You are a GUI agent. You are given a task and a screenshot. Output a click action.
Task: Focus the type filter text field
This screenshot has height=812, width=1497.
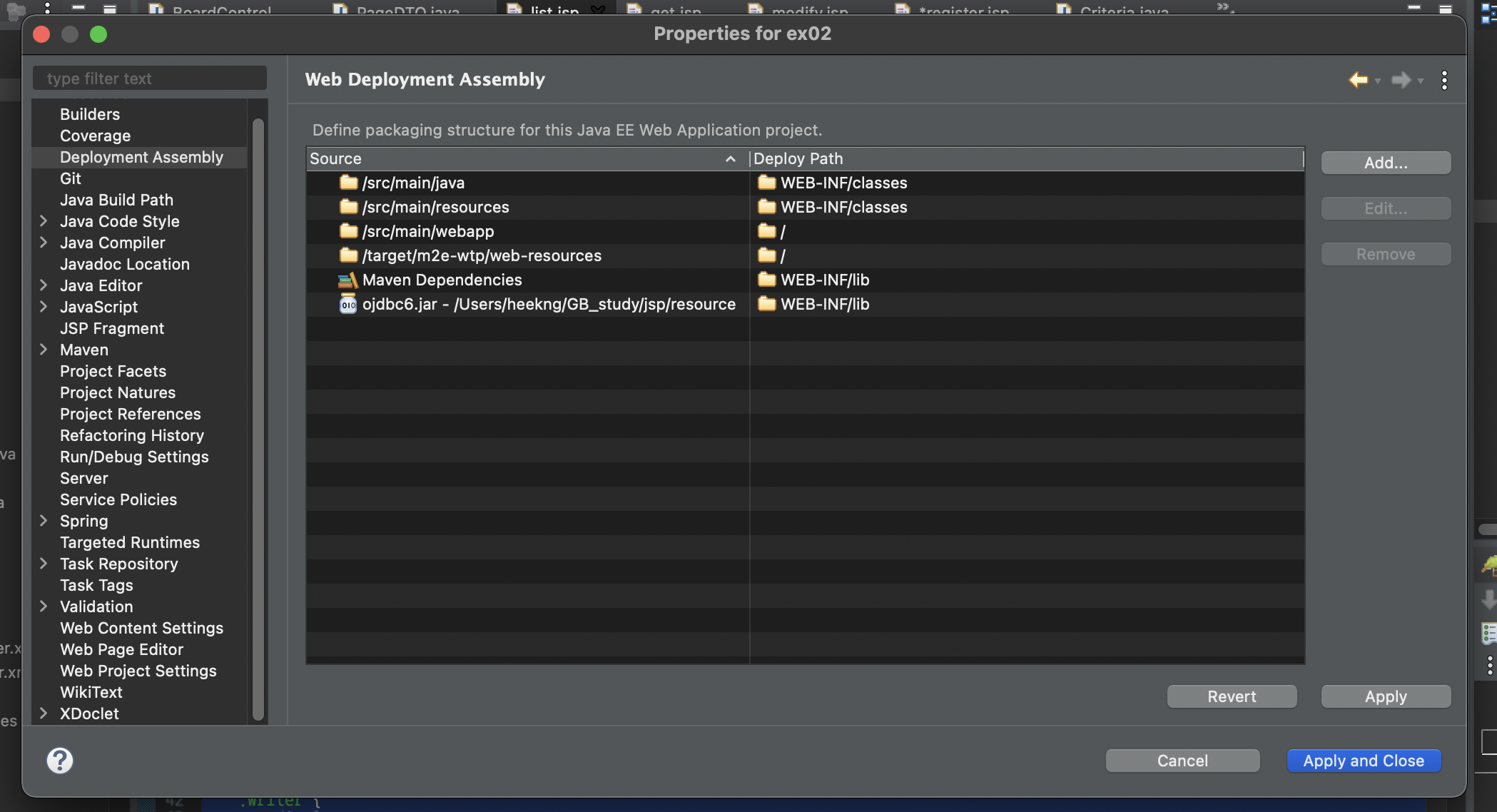[150, 78]
